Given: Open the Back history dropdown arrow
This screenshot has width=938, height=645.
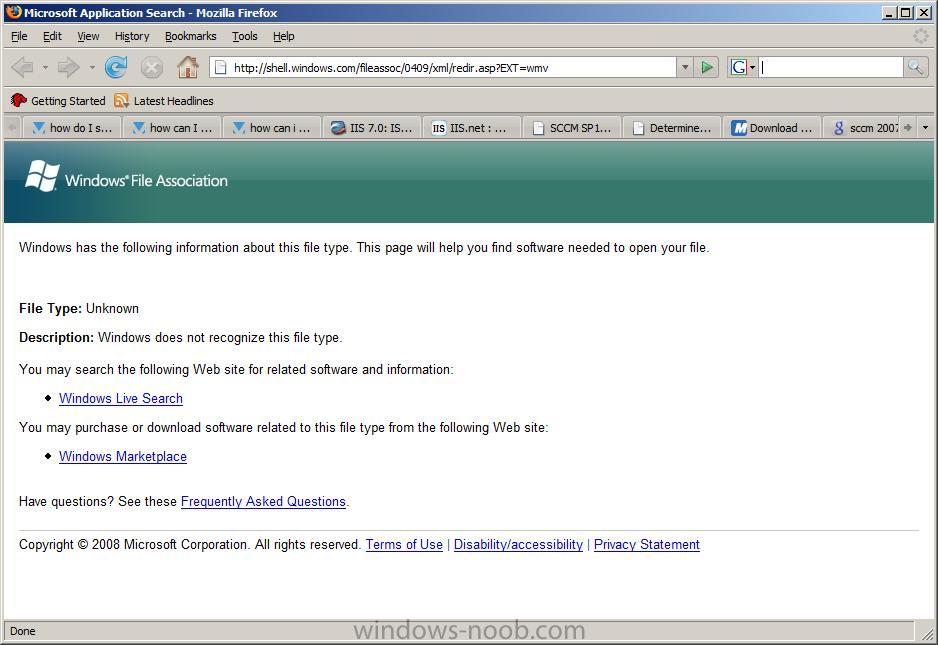Looking at the screenshot, I should (x=45, y=67).
